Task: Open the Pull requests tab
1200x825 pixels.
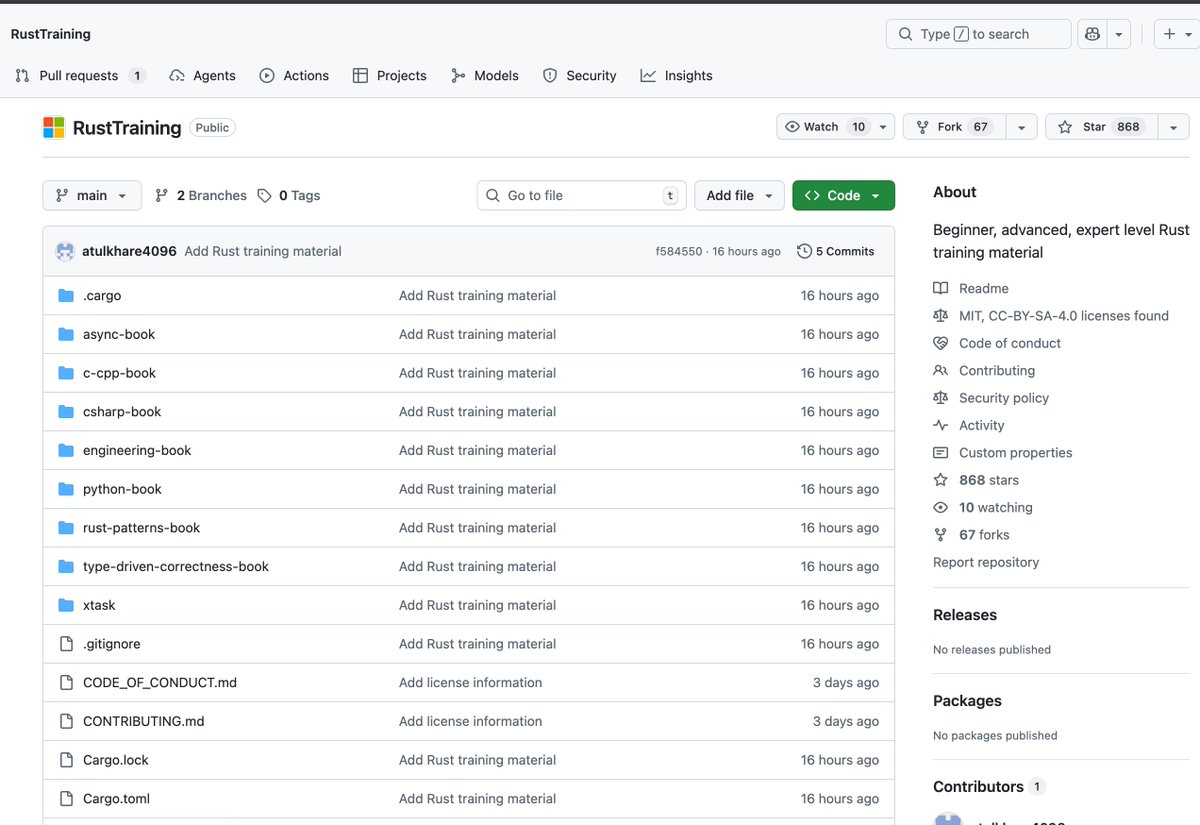Action: click(x=80, y=76)
